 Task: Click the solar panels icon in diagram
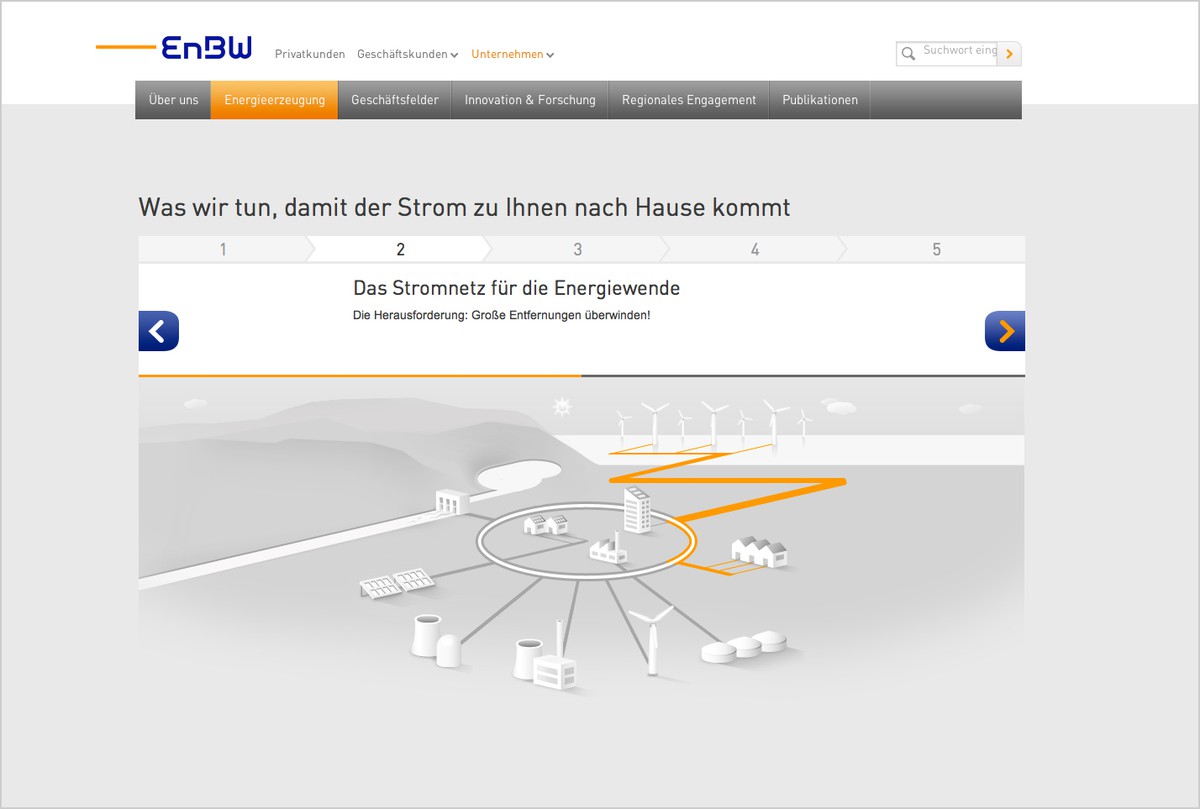coord(396,583)
